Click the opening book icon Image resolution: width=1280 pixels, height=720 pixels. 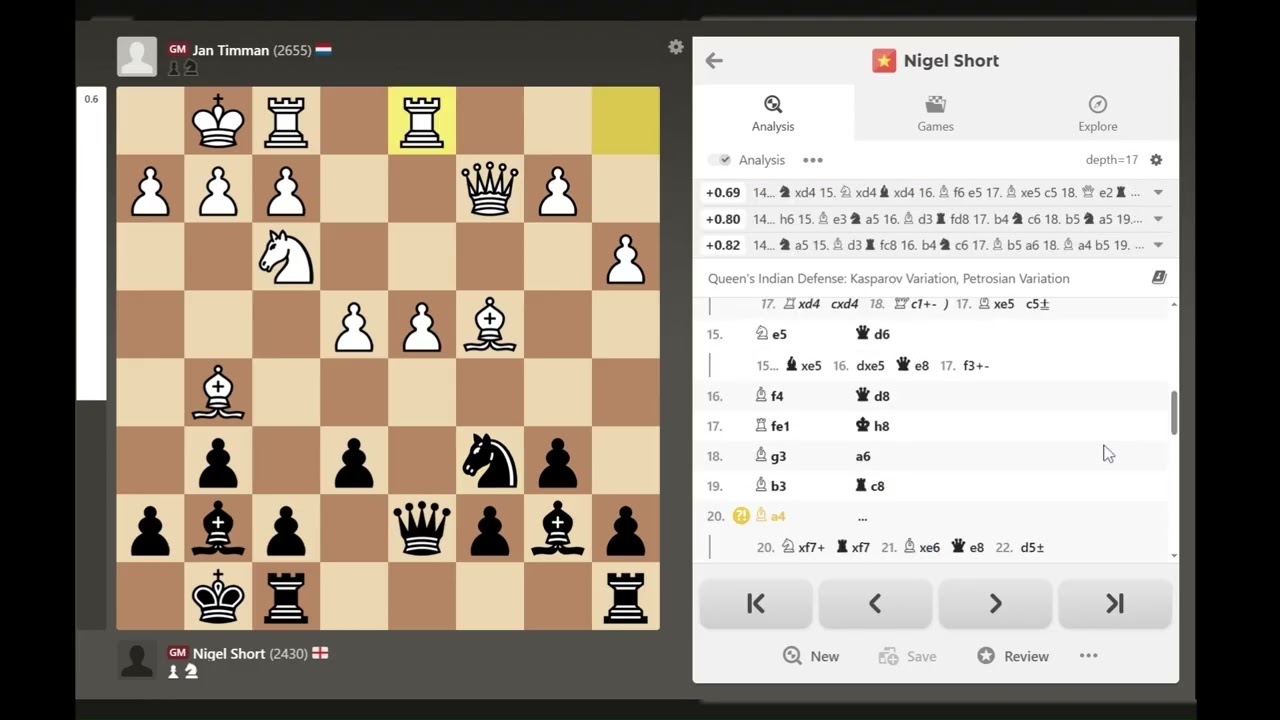point(1159,278)
